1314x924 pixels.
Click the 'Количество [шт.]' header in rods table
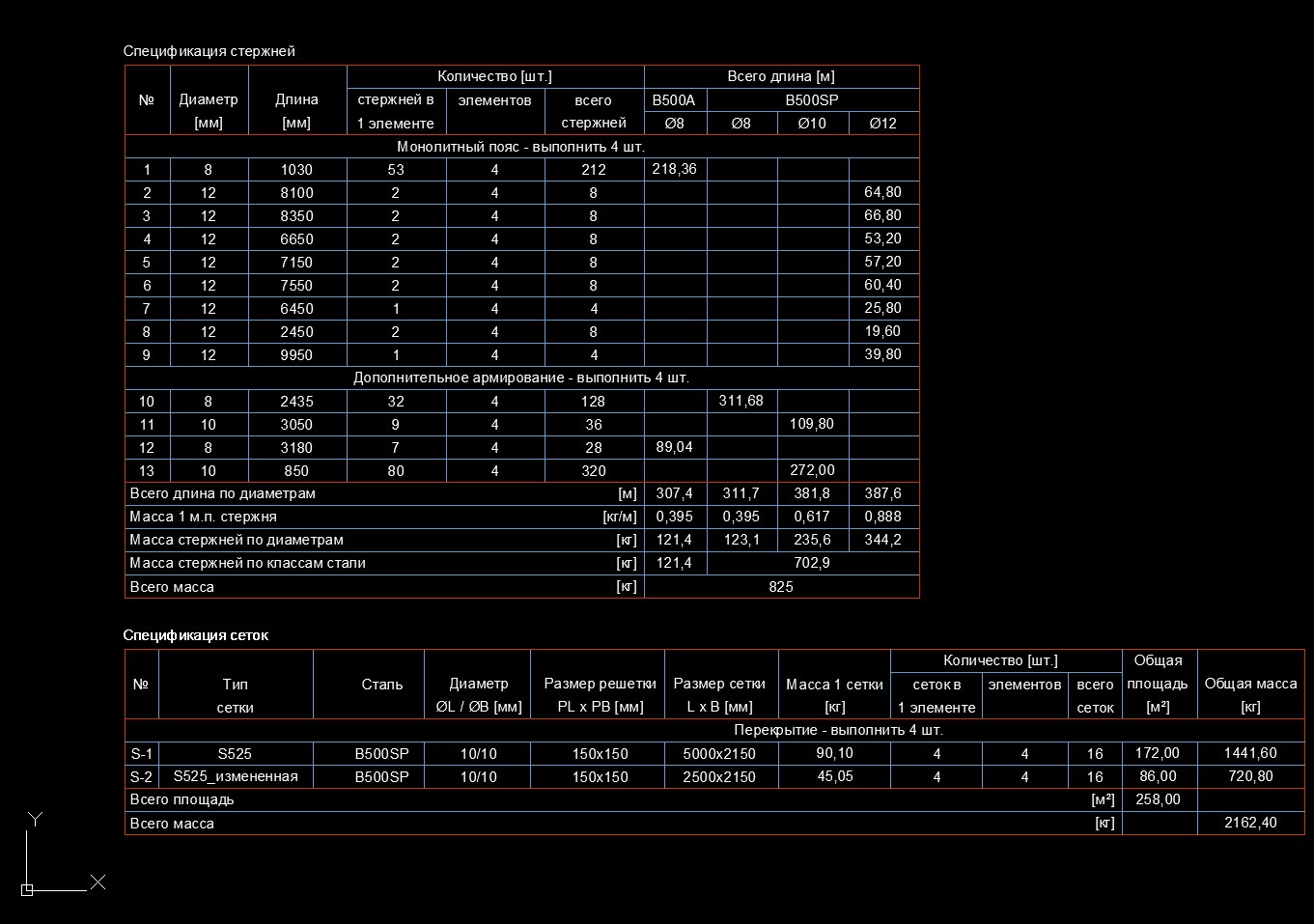pyautogui.click(x=494, y=76)
